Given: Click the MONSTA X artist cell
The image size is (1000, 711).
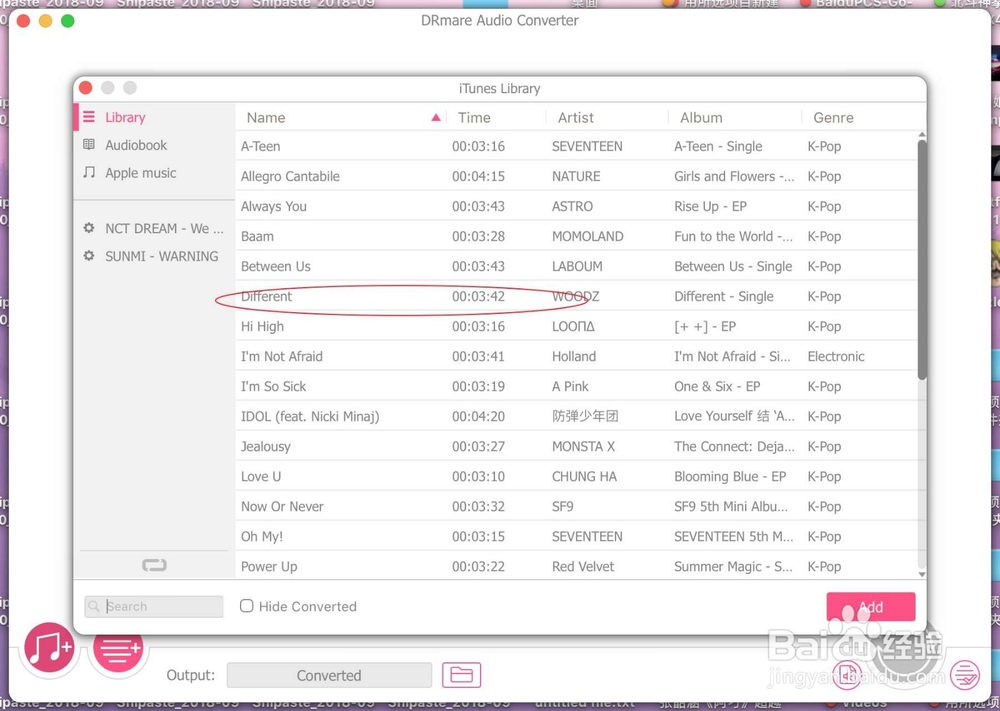Looking at the screenshot, I should (x=584, y=446).
